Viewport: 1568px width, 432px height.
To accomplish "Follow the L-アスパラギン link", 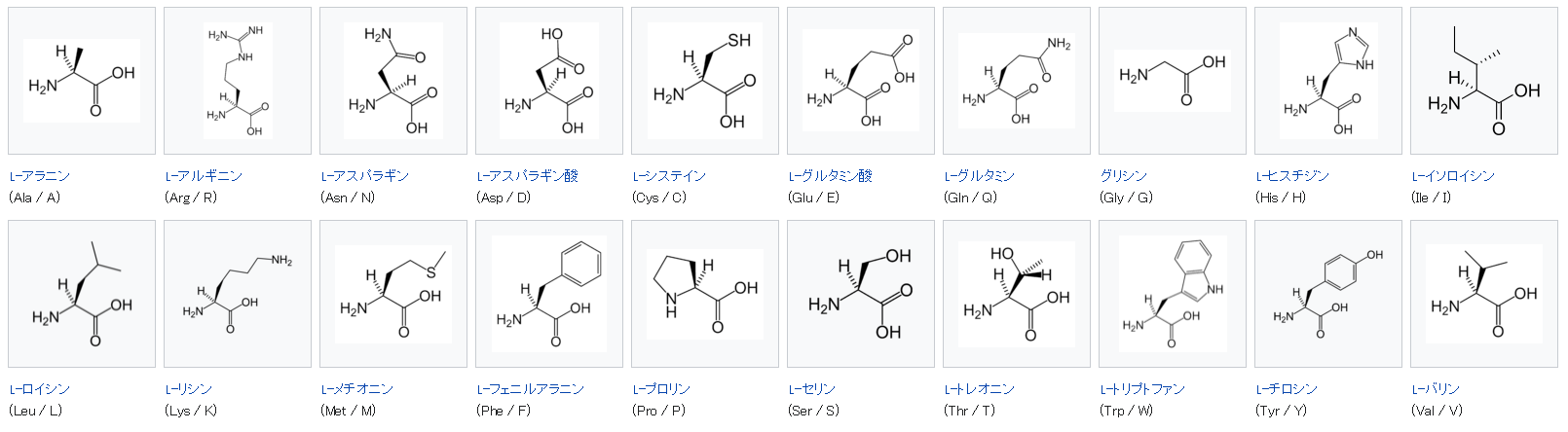I will click(365, 176).
